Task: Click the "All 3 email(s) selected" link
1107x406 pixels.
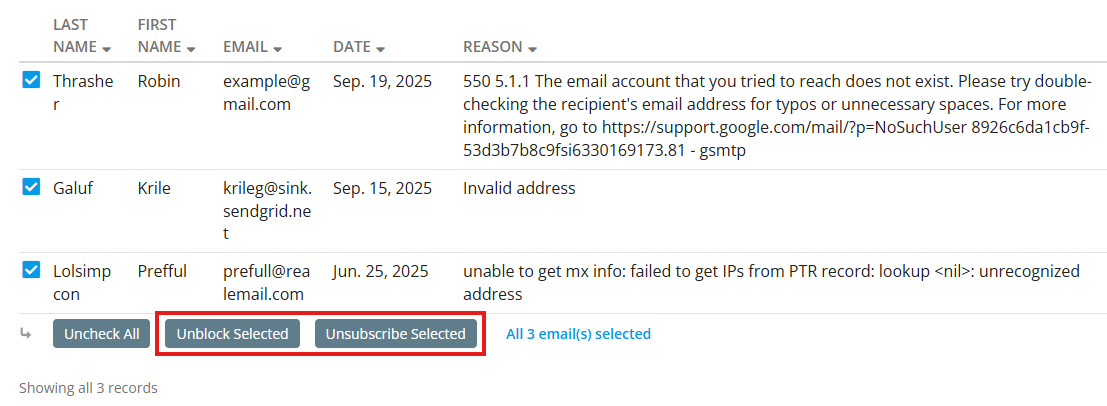Action: coord(578,334)
